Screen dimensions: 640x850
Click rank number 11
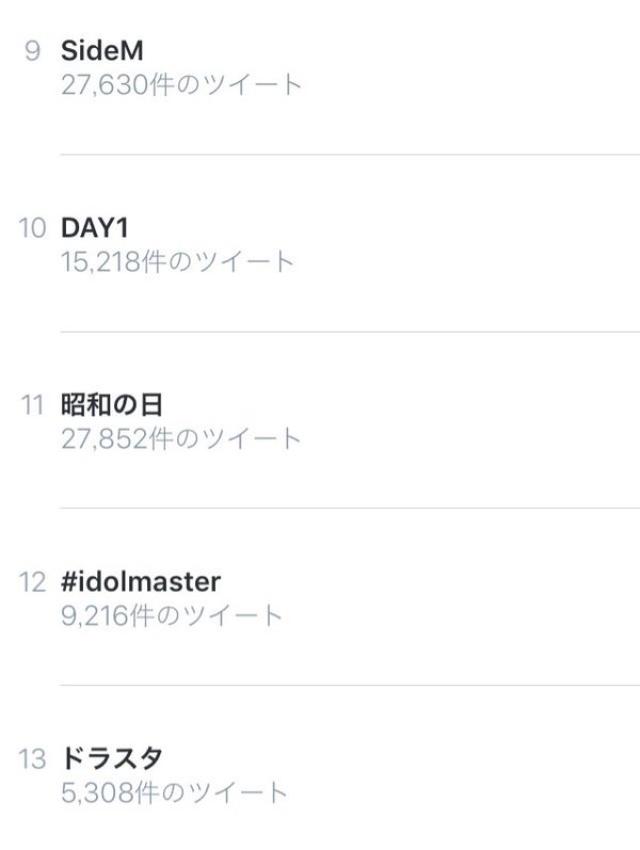(x=32, y=405)
